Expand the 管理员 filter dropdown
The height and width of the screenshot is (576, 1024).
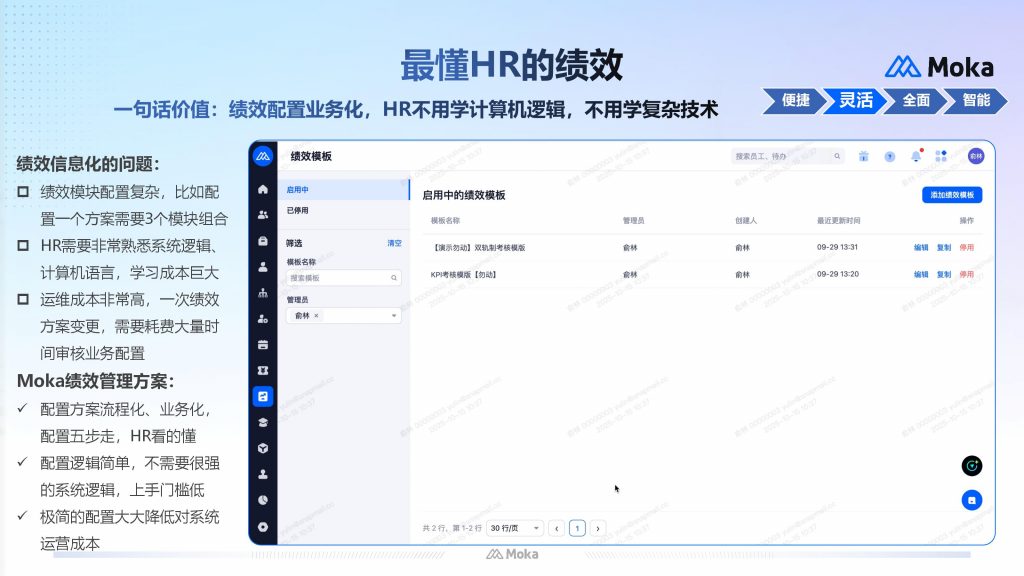[394, 316]
